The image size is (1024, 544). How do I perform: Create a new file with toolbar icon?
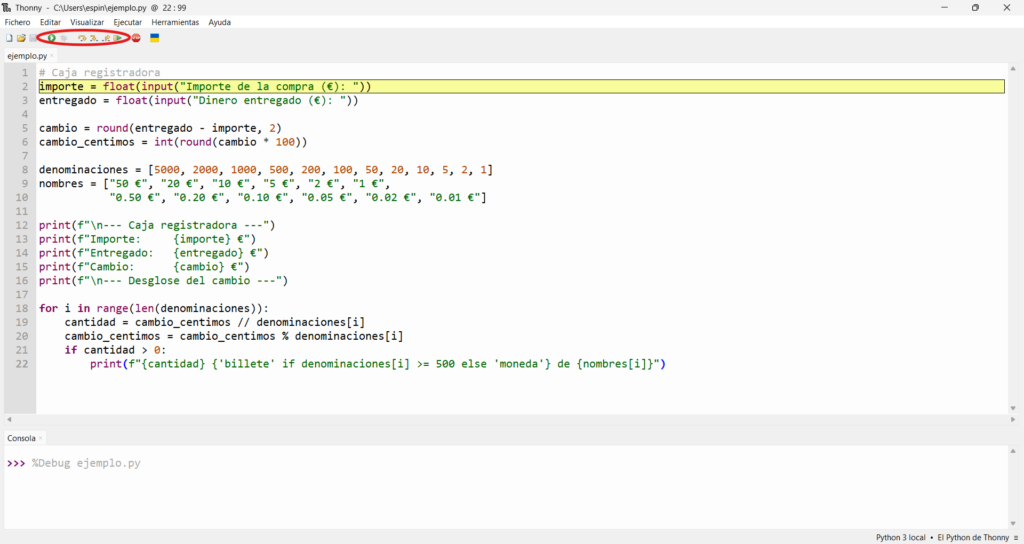pos(9,38)
